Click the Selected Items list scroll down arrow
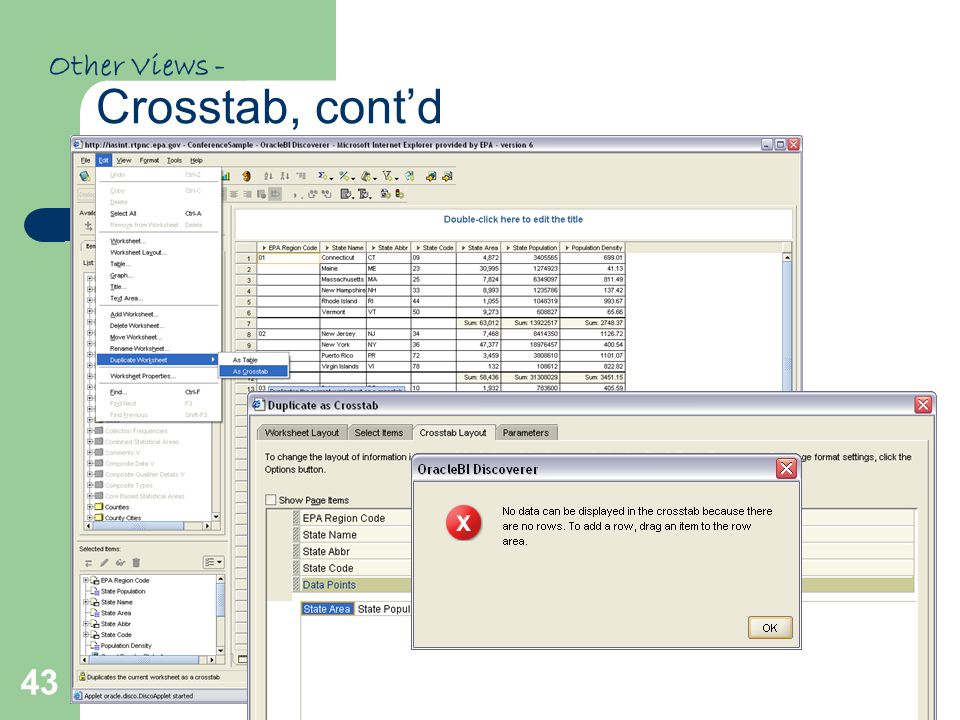 [x=220, y=650]
